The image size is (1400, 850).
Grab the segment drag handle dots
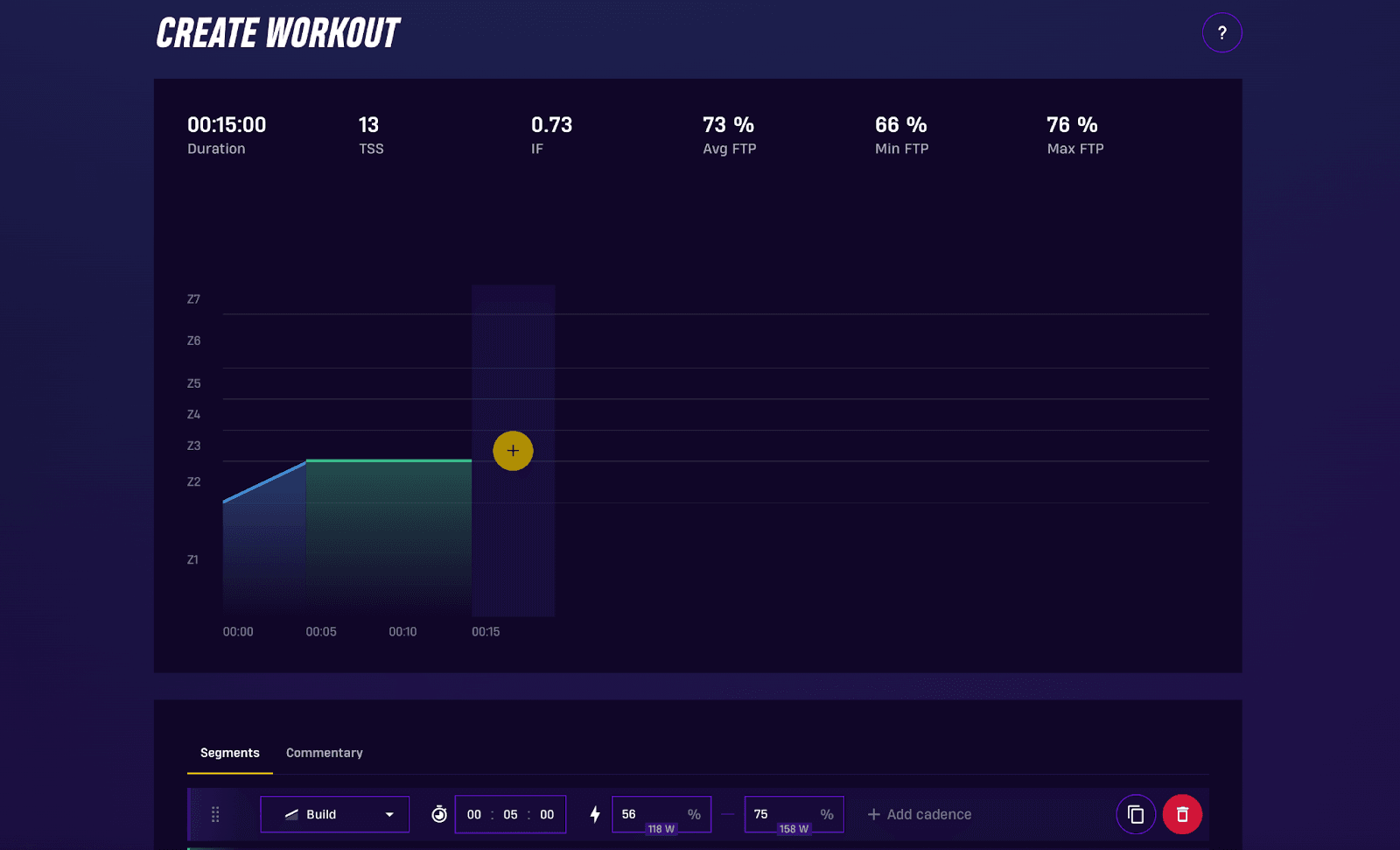[x=215, y=814]
